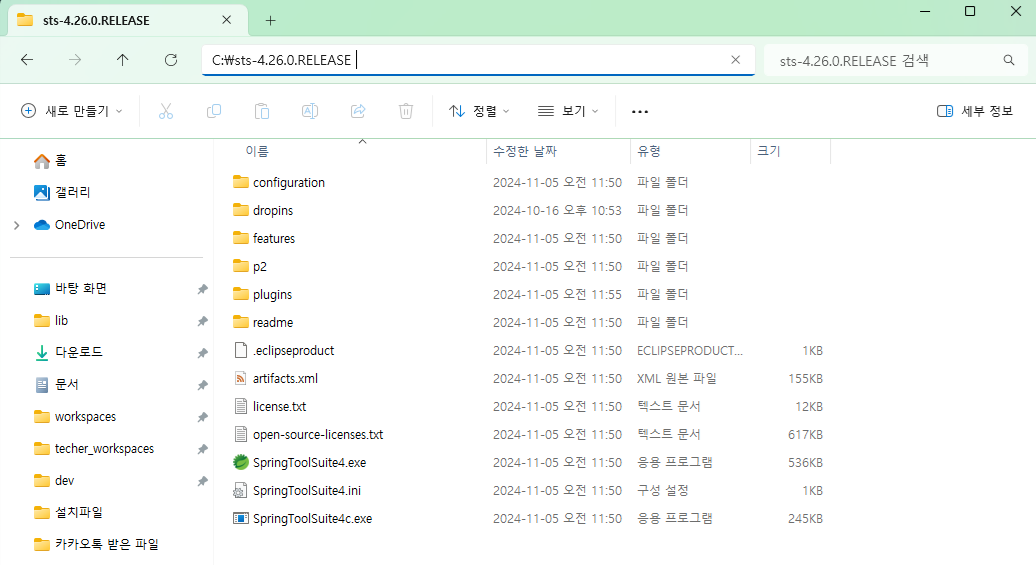Screen dimensions: 1036x565
Task: Select the readme folder
Action: (x=263, y=322)
